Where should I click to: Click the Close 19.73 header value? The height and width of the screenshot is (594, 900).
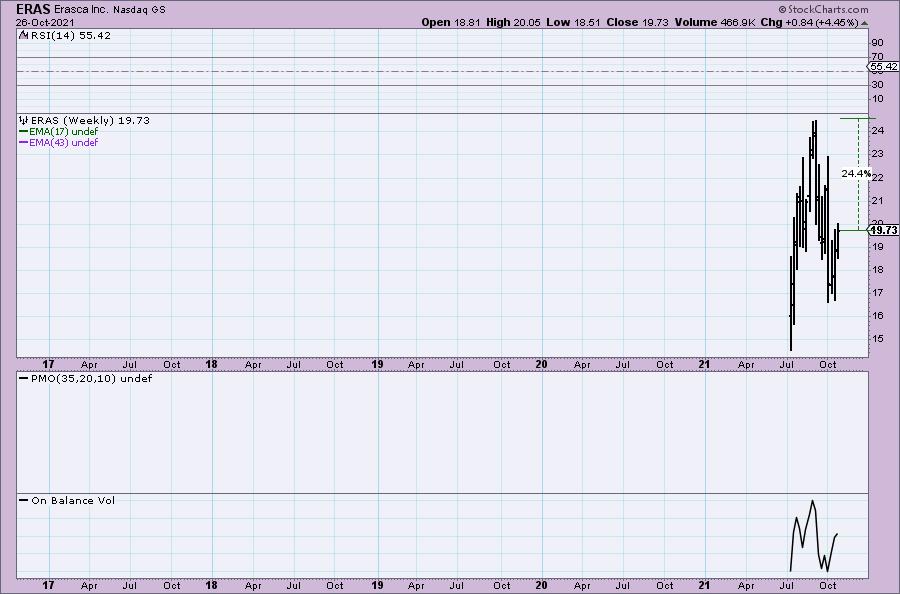[x=637, y=22]
